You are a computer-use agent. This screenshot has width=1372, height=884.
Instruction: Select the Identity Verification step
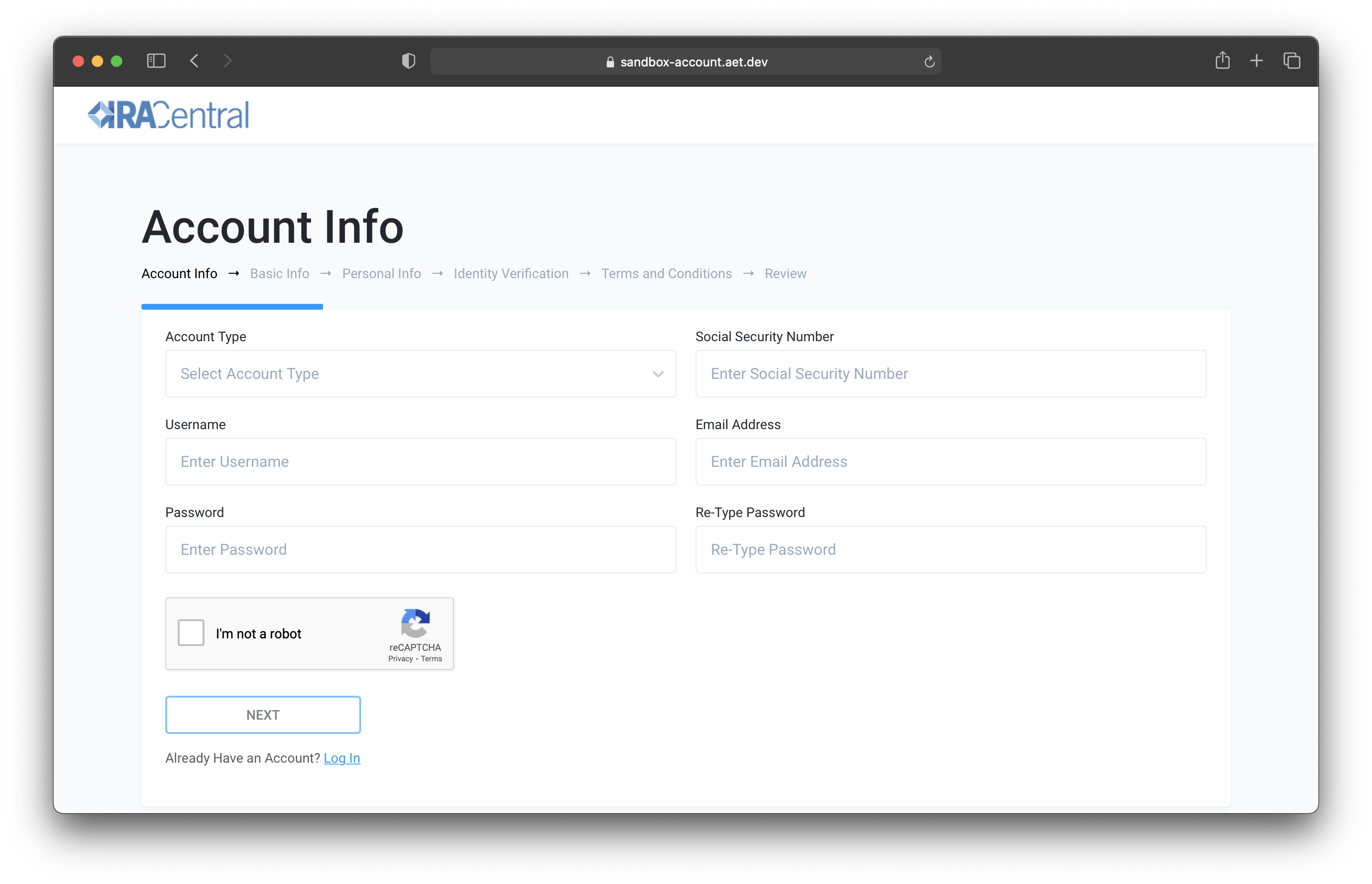(511, 274)
